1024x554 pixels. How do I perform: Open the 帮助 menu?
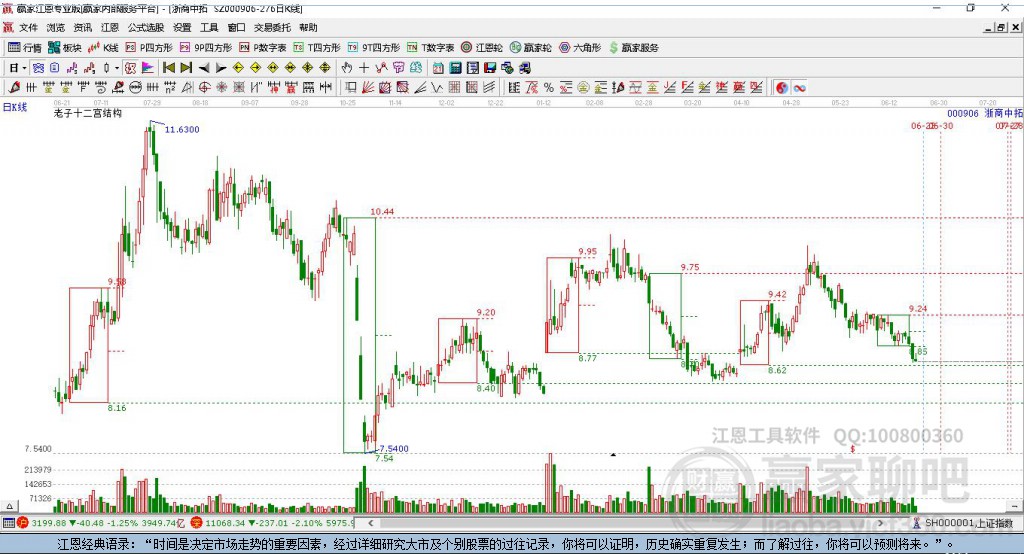tap(308, 27)
